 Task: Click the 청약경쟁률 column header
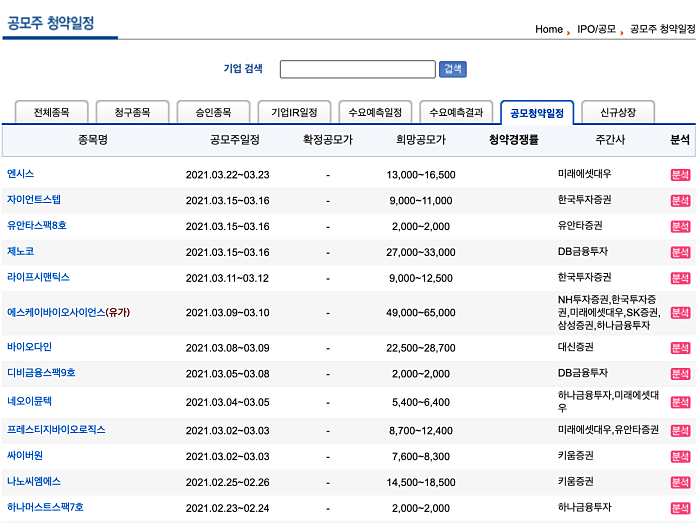tap(514, 140)
